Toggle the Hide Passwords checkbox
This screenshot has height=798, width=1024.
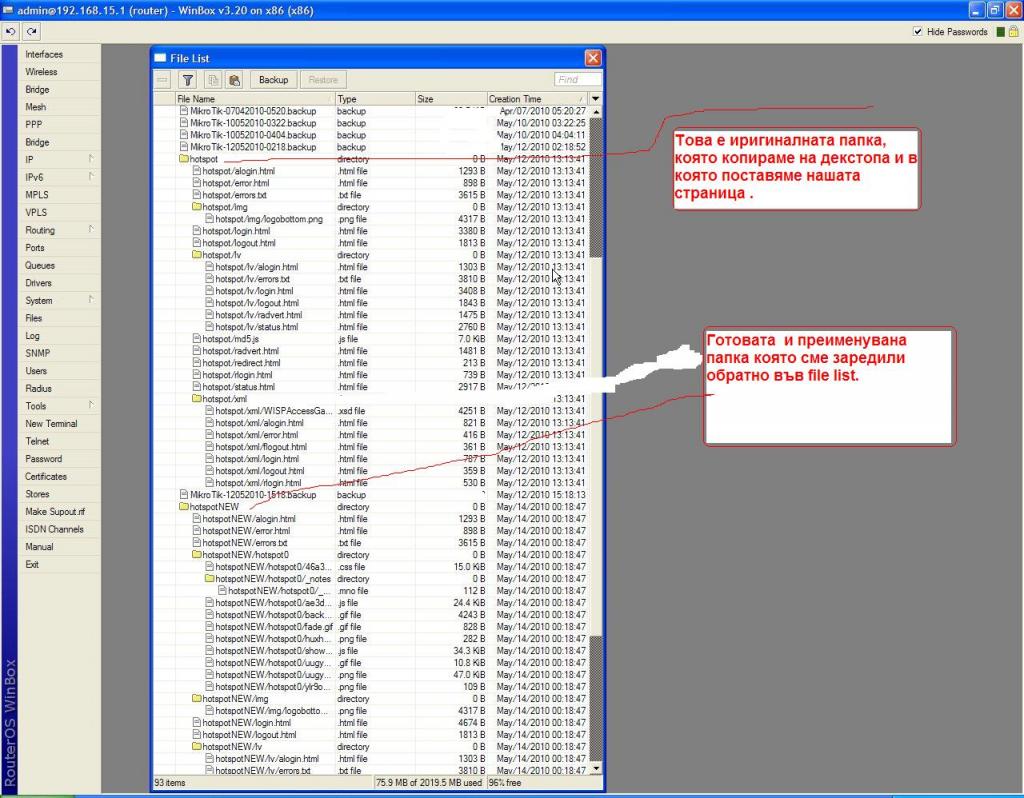(x=918, y=32)
